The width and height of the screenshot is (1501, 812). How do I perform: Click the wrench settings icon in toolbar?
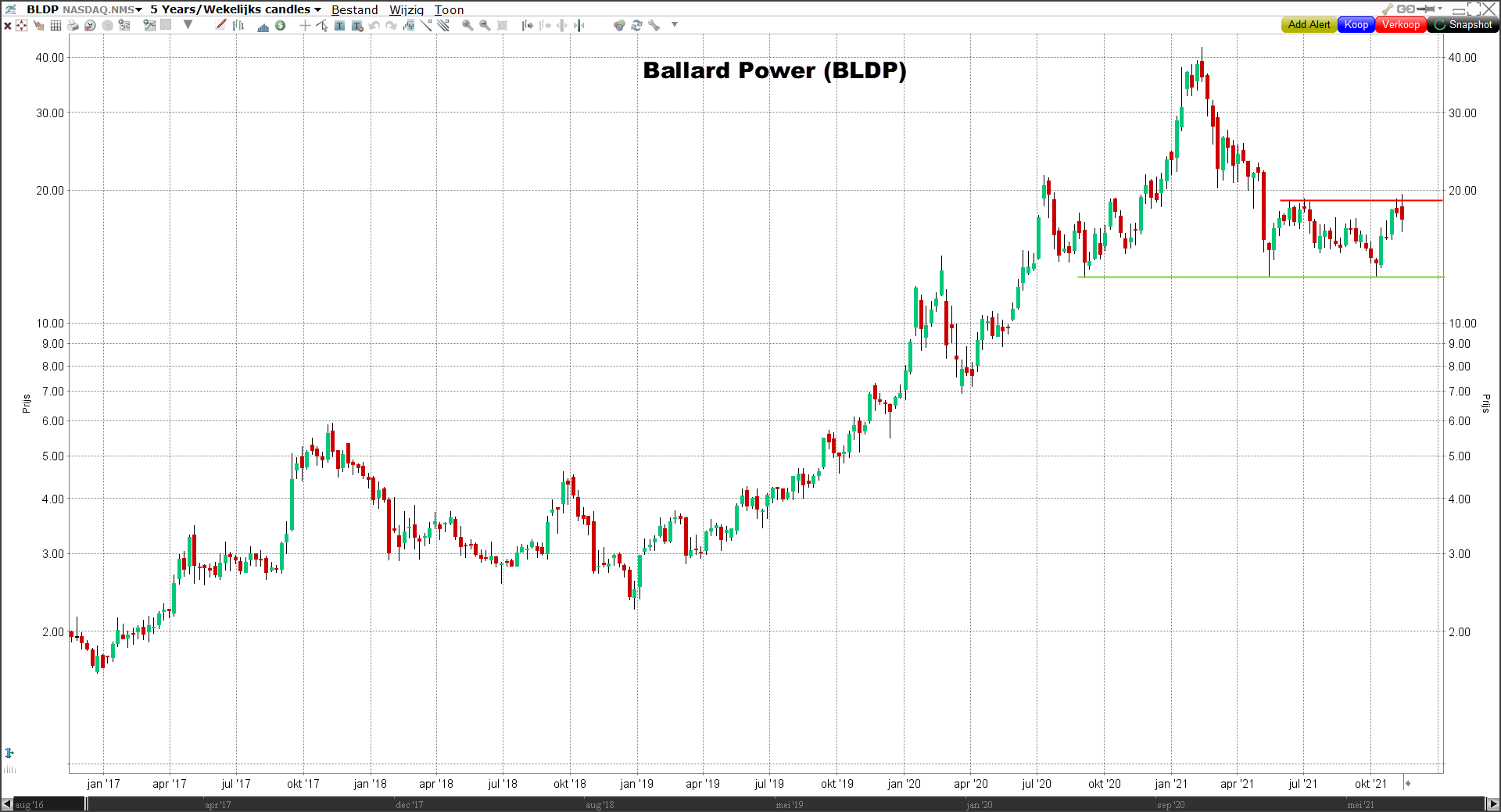tap(654, 25)
